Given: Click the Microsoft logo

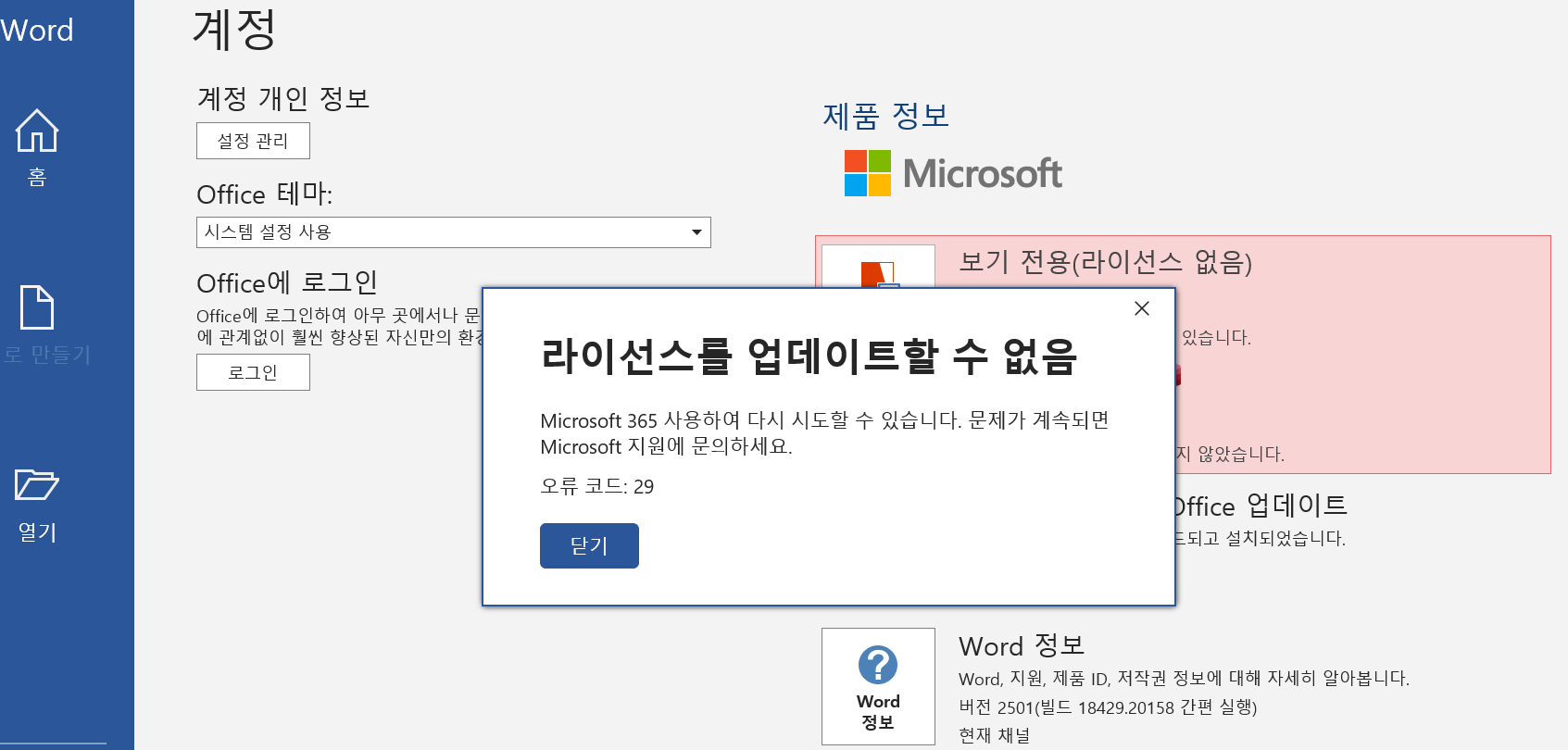Looking at the screenshot, I should pyautogui.click(x=953, y=173).
